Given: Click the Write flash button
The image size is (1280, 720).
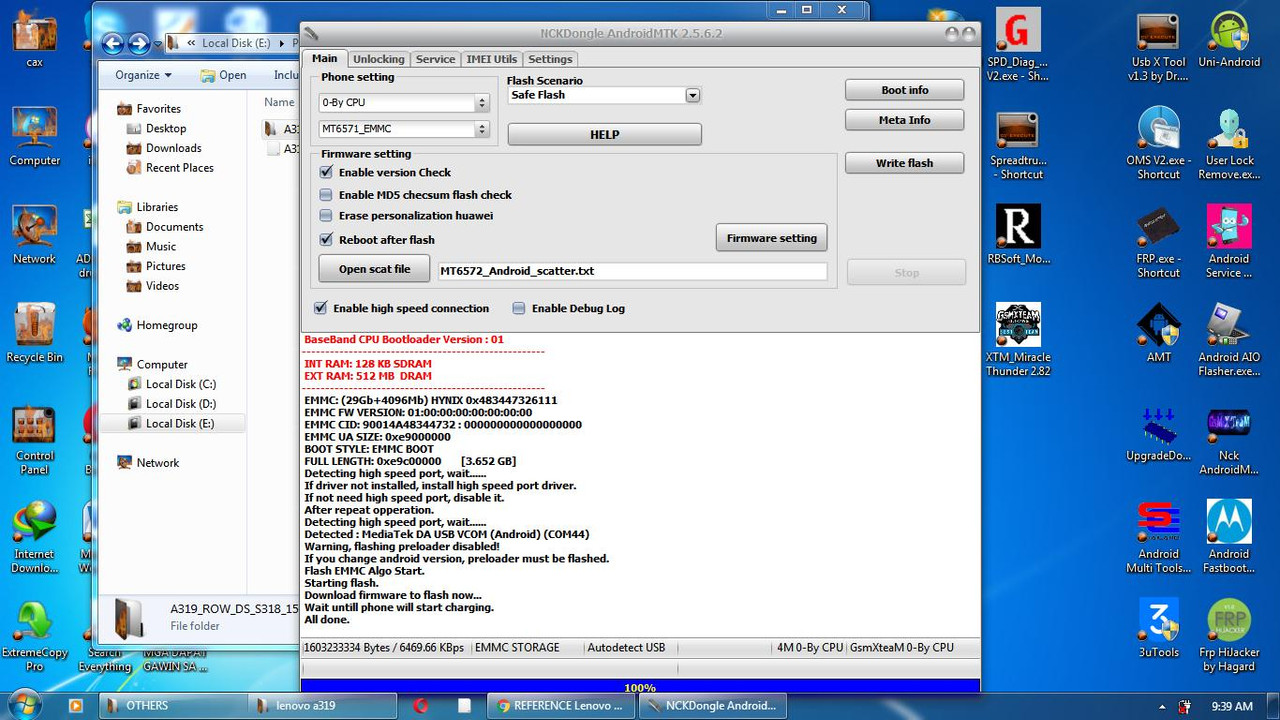Looking at the screenshot, I should coord(905,163).
